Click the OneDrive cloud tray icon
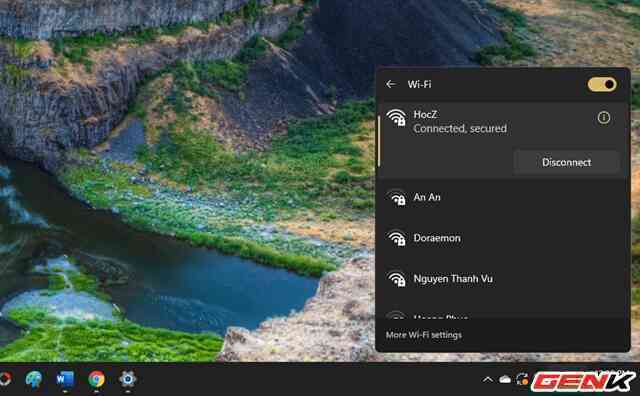640x396 pixels. tap(505, 380)
